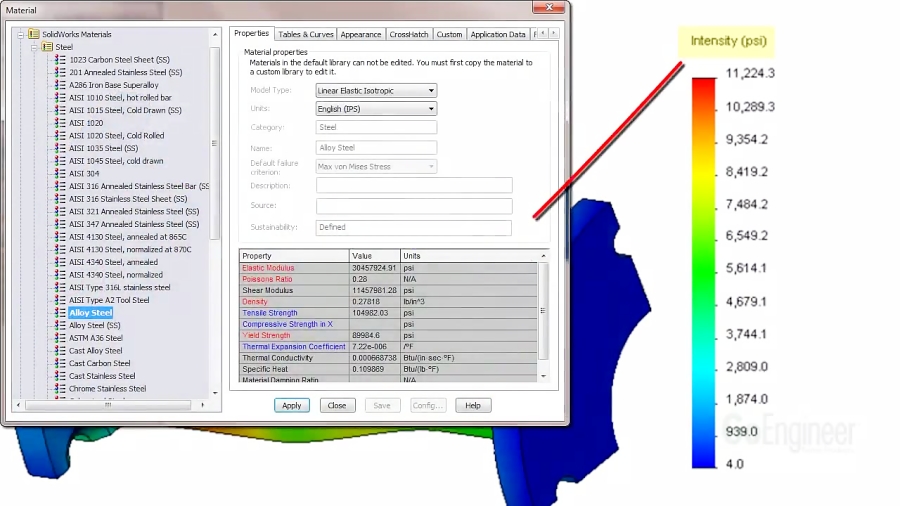Click material icon beside AISI 4340 Steel, annealed

coord(60,262)
